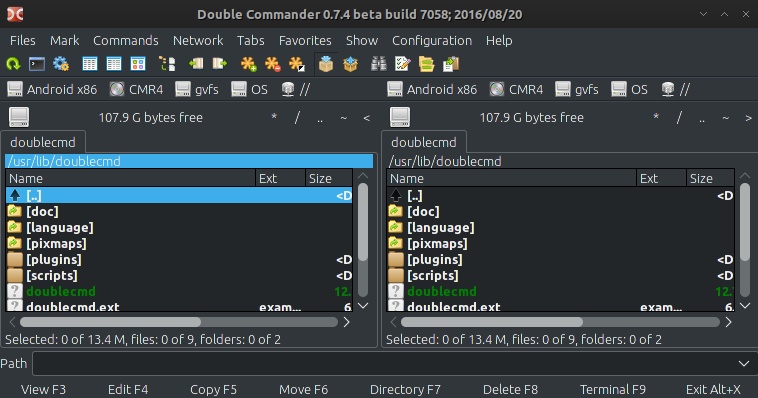Screen dimensions: 758x398
Task: Click the right panel // network drive button
Action: (x=676, y=89)
